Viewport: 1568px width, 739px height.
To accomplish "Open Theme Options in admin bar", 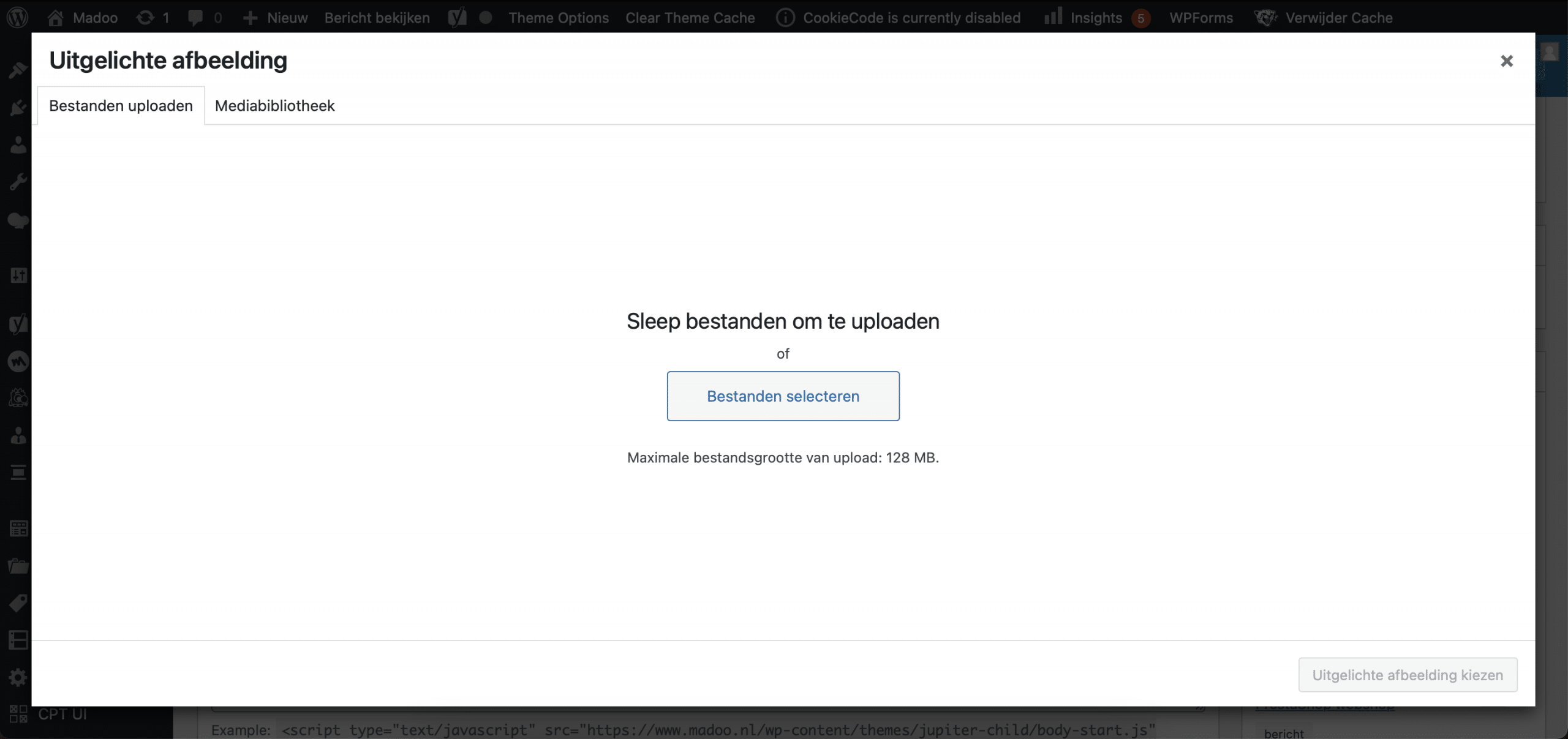I will coord(558,17).
